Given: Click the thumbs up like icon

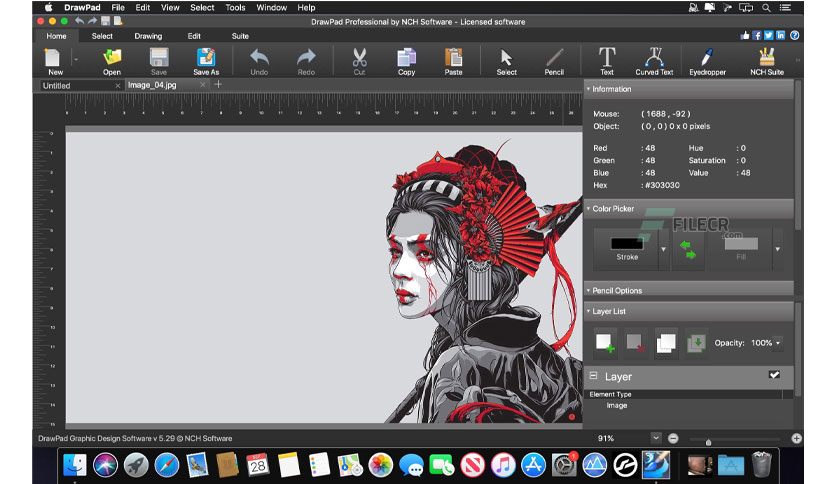Looking at the screenshot, I should click(745, 35).
